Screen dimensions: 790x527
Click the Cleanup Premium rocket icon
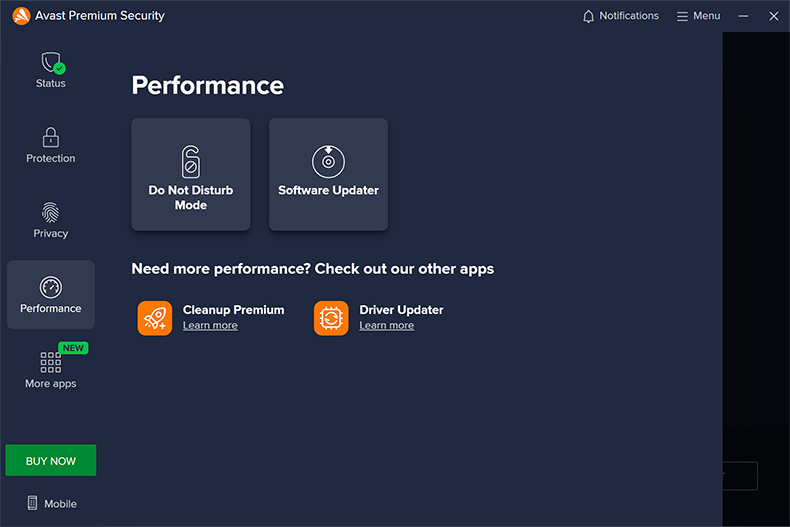[155, 318]
